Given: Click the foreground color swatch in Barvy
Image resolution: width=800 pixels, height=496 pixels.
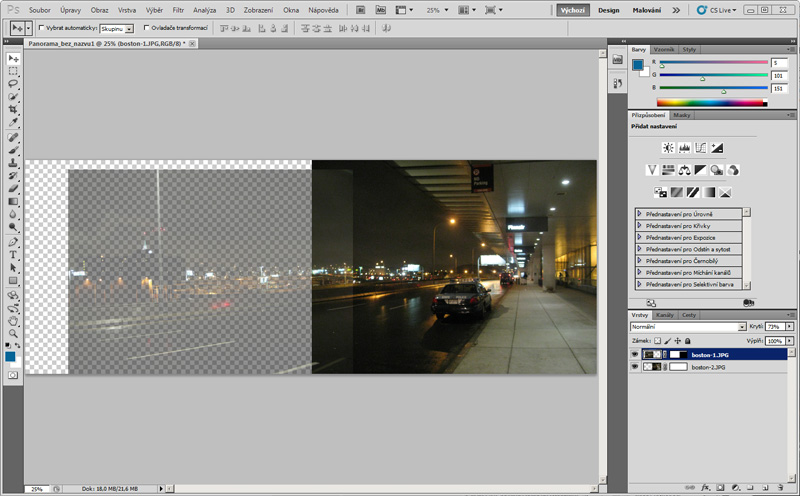Looking at the screenshot, I should coord(637,65).
